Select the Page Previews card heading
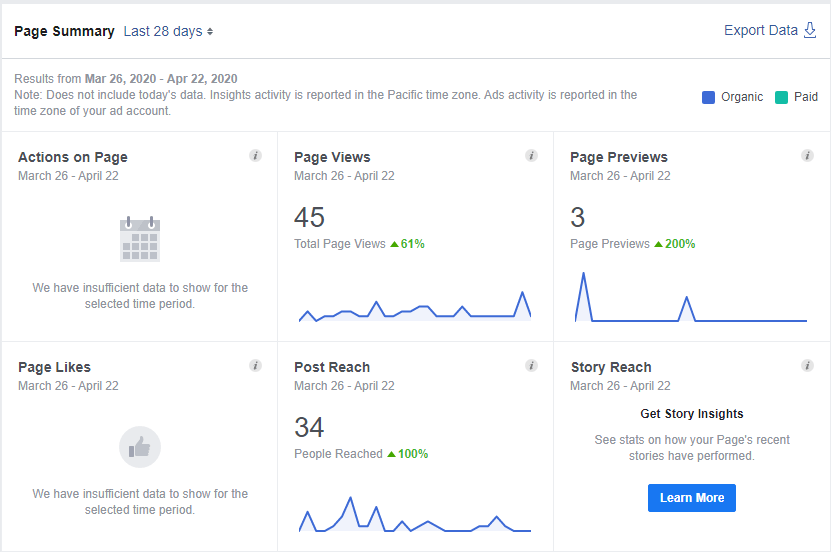The image size is (831, 552). [619, 157]
